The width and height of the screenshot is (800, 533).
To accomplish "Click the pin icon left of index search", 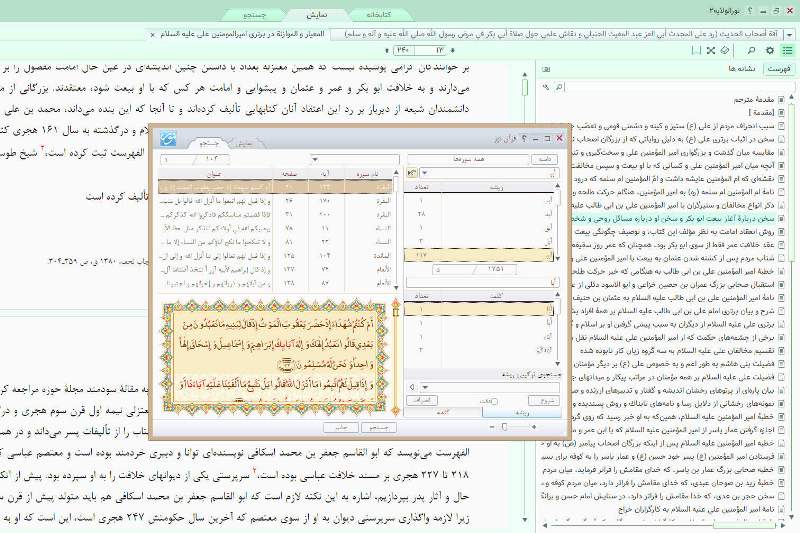I will [546, 87].
